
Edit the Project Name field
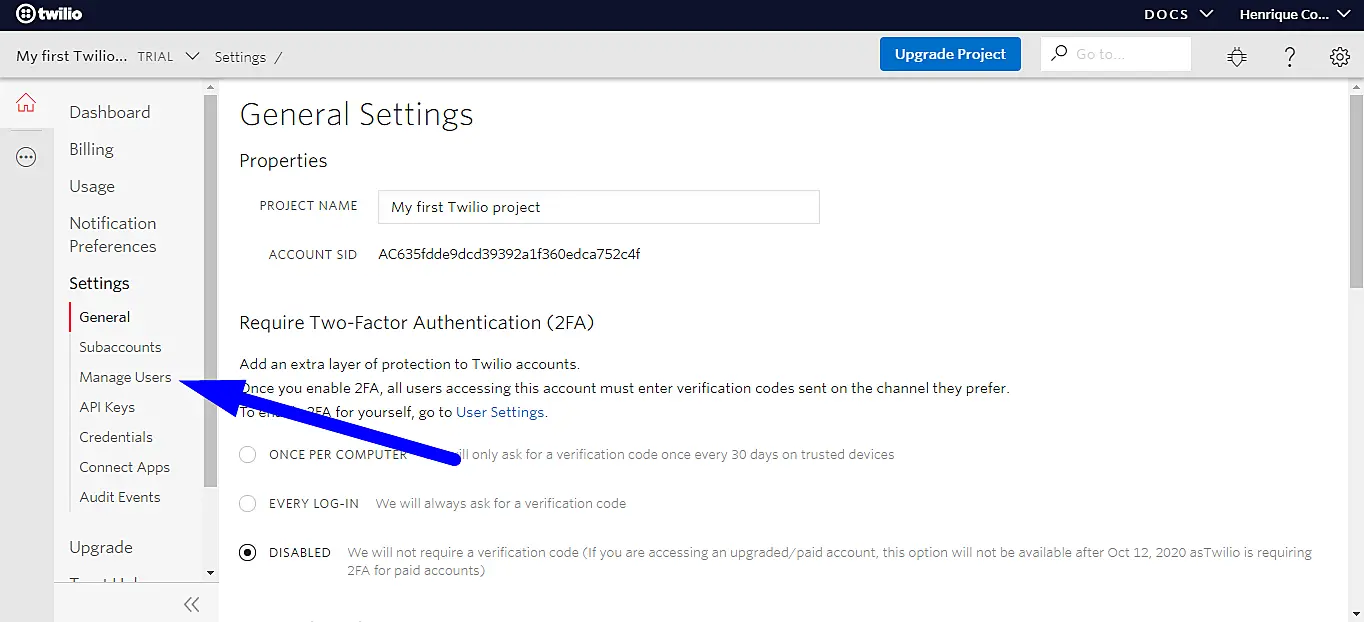coord(599,207)
